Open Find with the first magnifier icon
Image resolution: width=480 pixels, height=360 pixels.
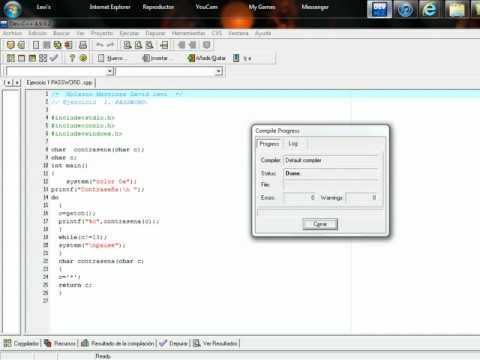coord(127,45)
